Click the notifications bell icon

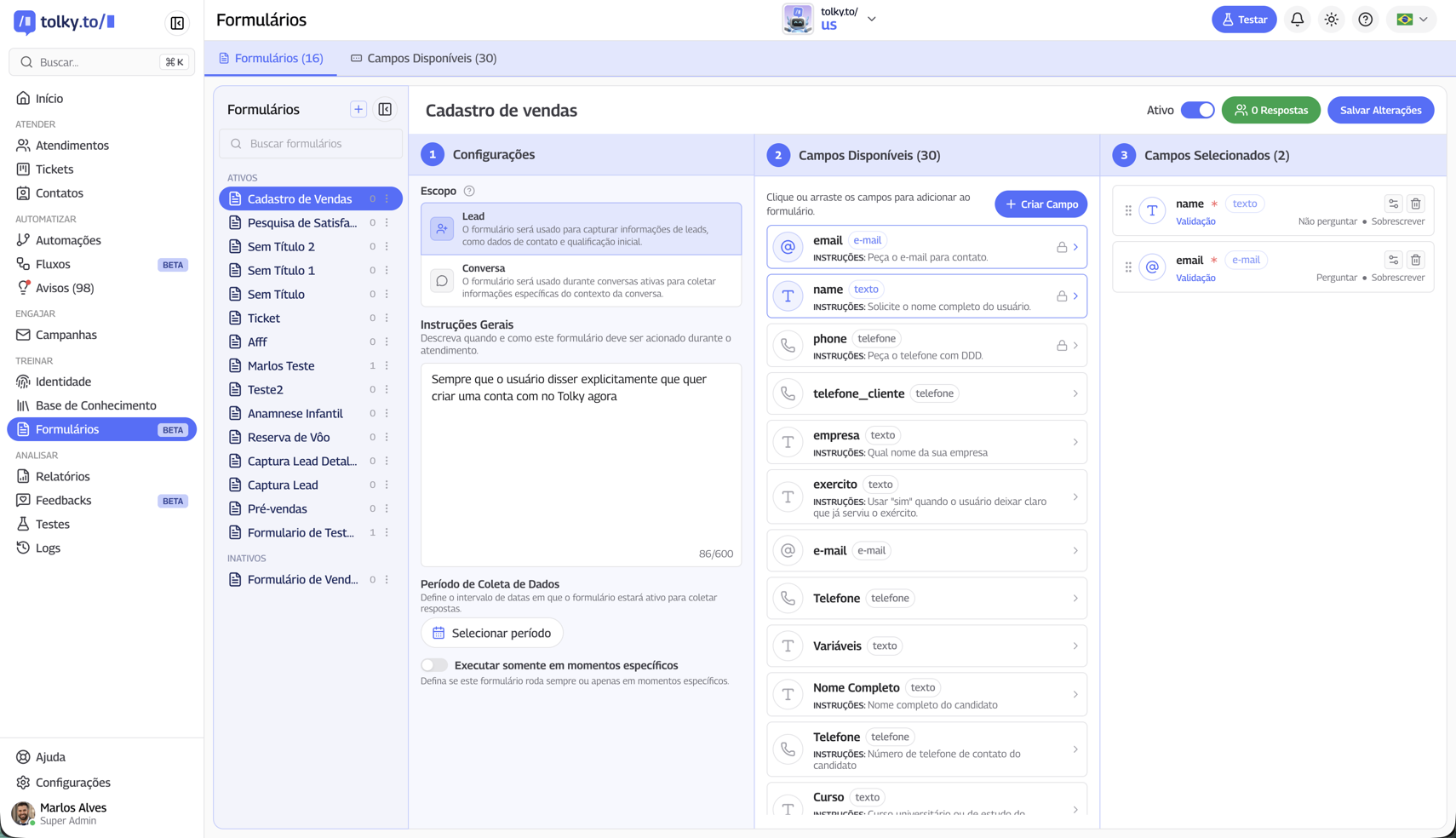(x=1297, y=20)
